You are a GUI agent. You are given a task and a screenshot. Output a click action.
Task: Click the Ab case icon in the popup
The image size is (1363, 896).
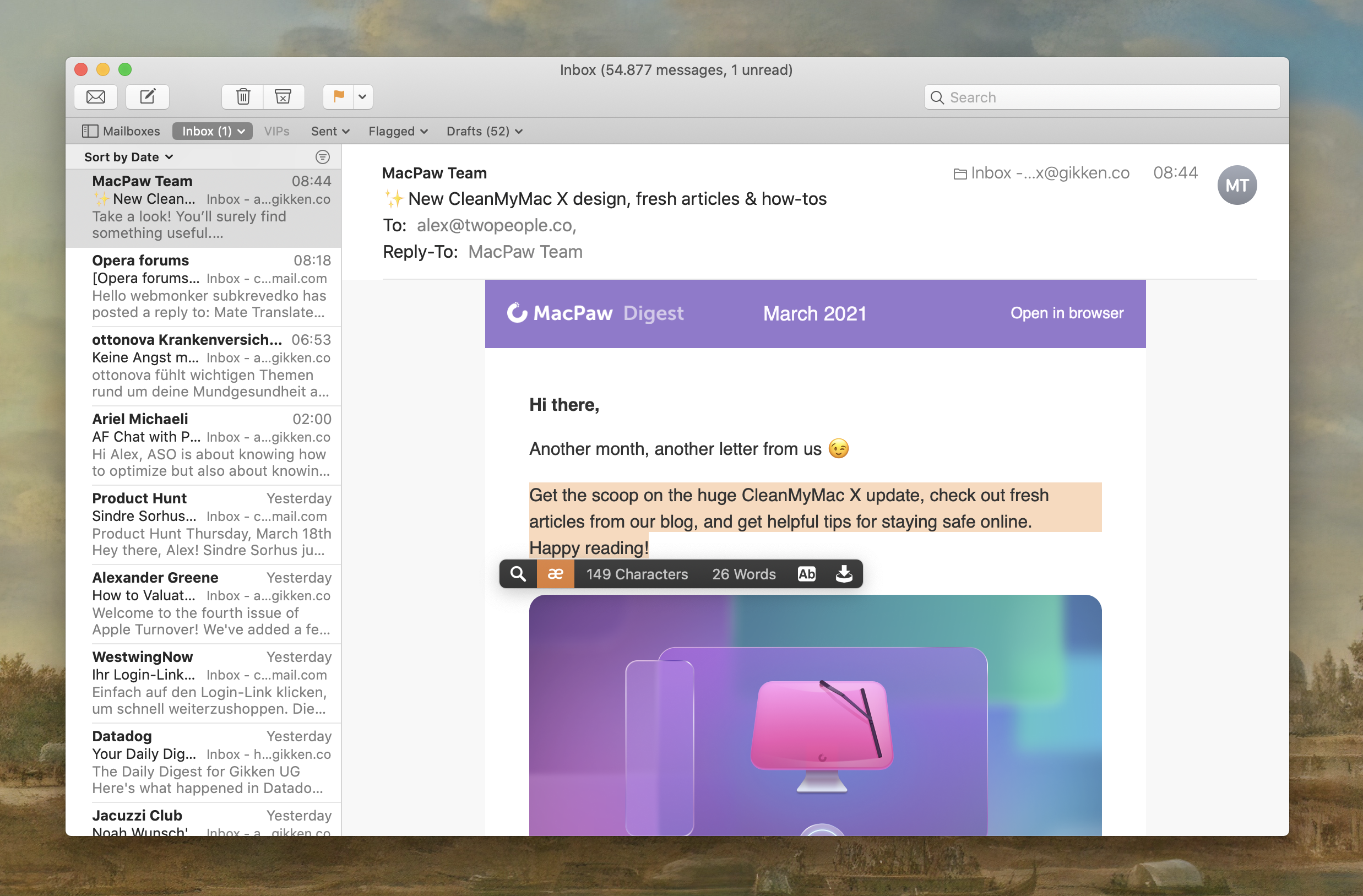[806, 574]
